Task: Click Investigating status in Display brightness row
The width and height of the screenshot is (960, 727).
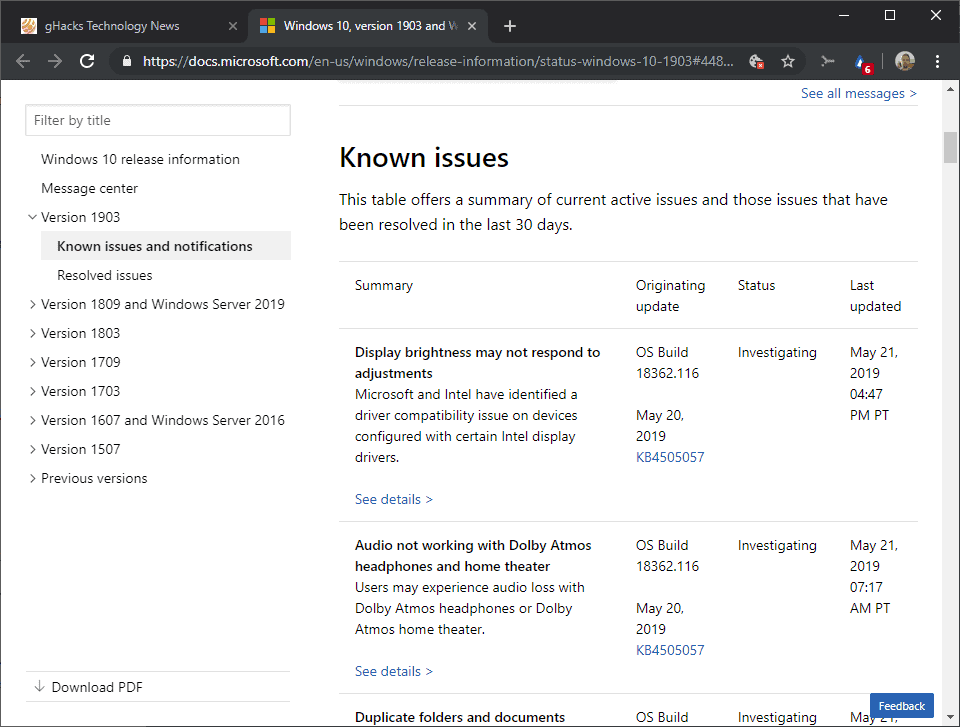Action: click(x=777, y=353)
